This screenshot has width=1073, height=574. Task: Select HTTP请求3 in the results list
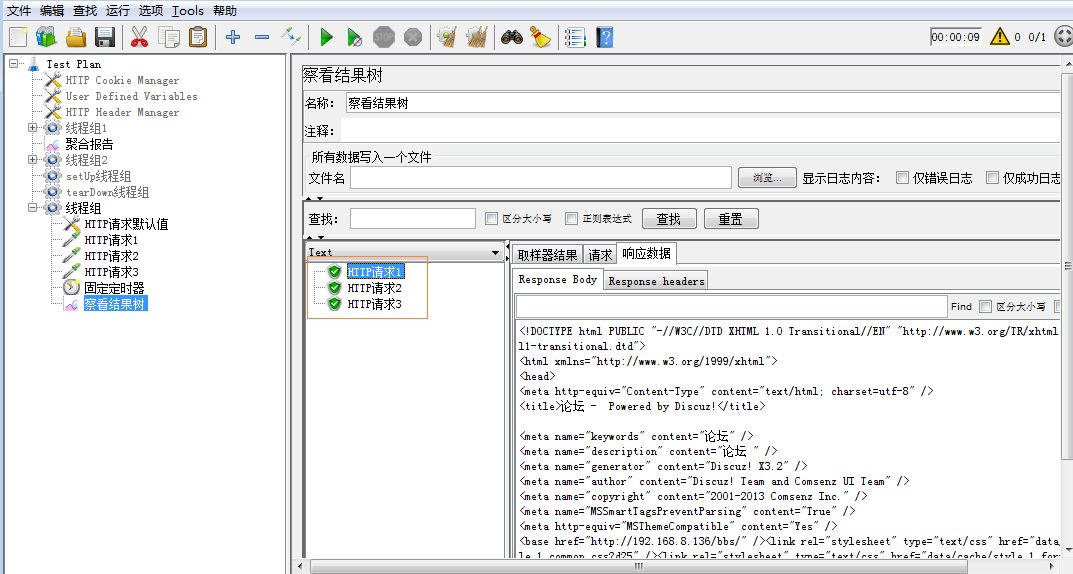(374, 304)
